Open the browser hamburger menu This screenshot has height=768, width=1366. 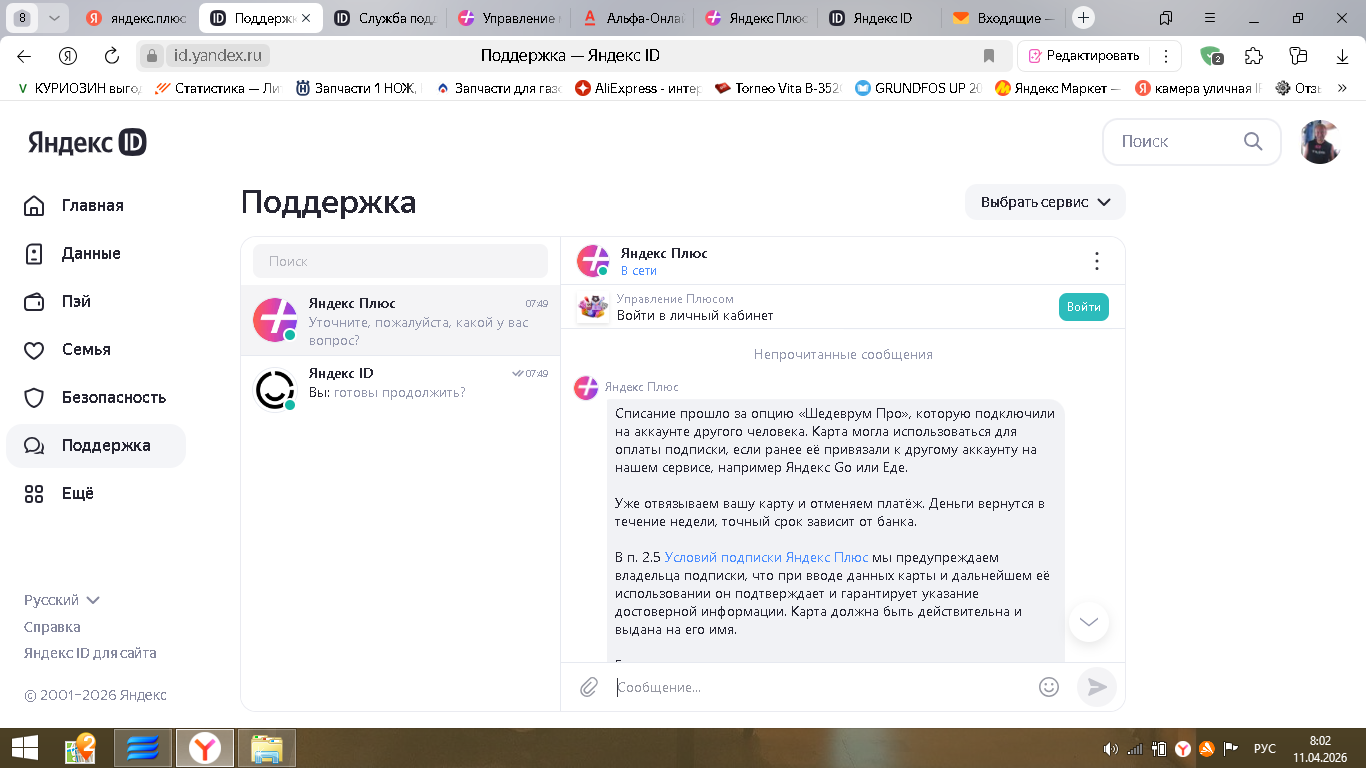coord(1212,18)
